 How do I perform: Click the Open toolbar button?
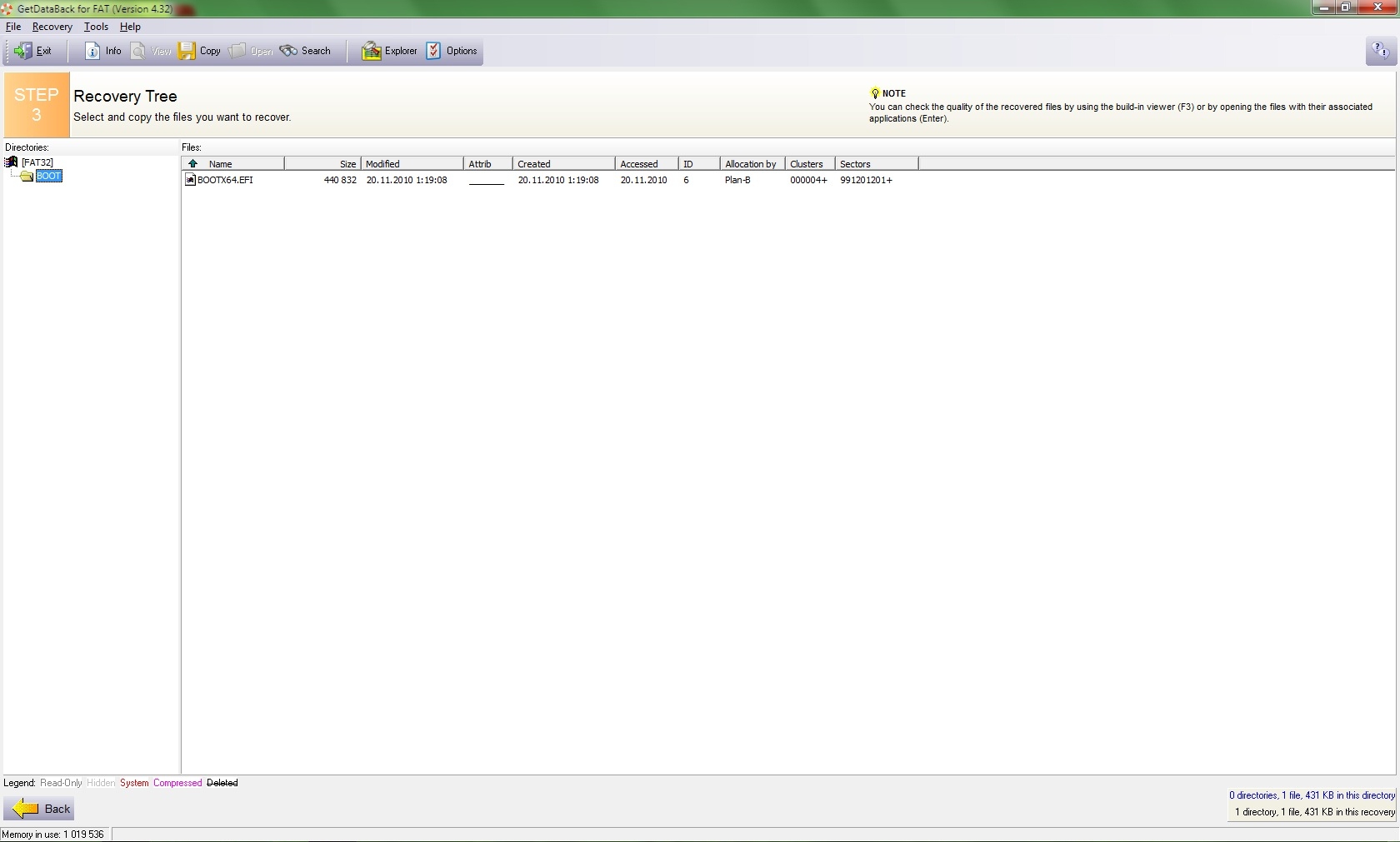point(251,51)
